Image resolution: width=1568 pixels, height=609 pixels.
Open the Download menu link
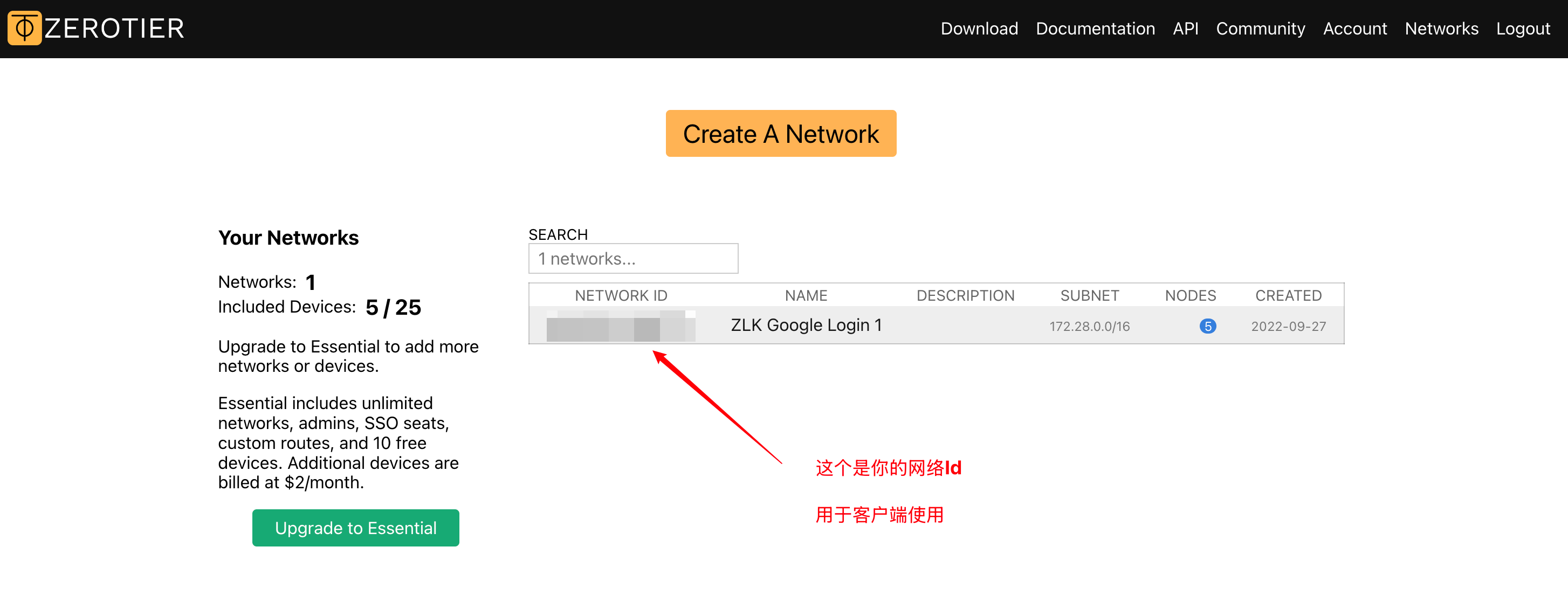(979, 29)
